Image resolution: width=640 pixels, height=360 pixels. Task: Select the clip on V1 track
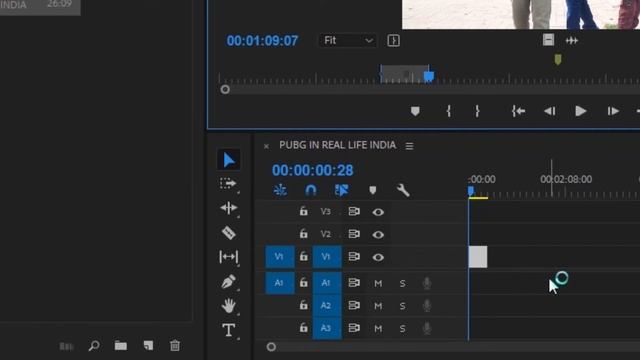[x=478, y=257]
